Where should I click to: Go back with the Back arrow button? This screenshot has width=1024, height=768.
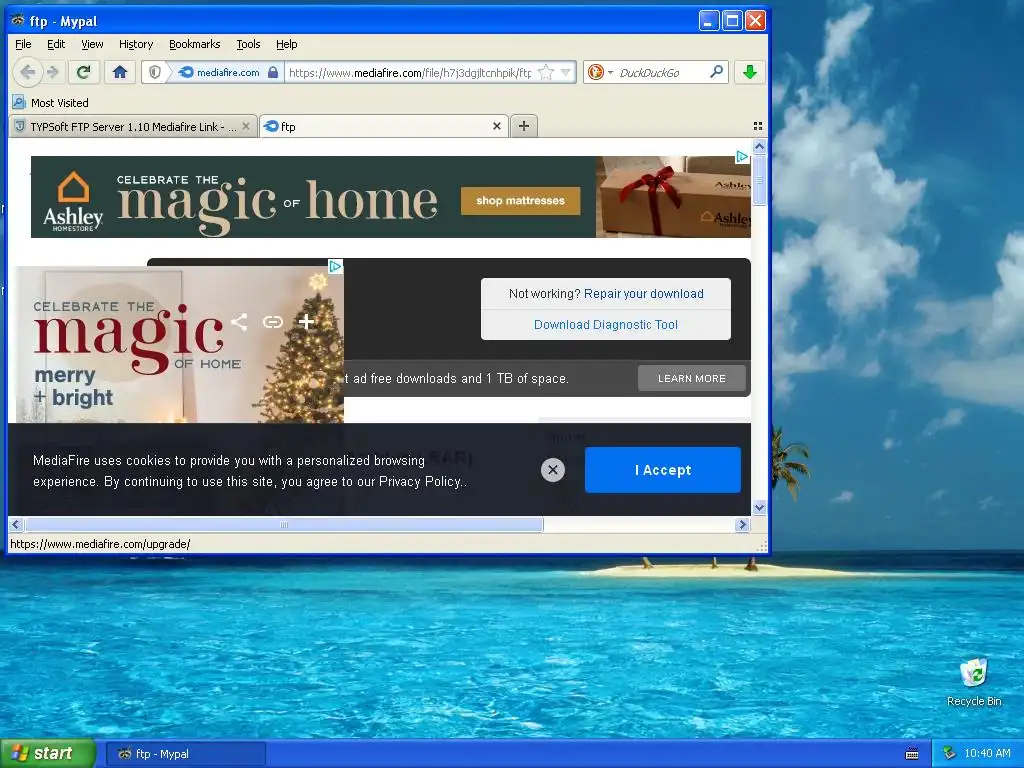27,72
